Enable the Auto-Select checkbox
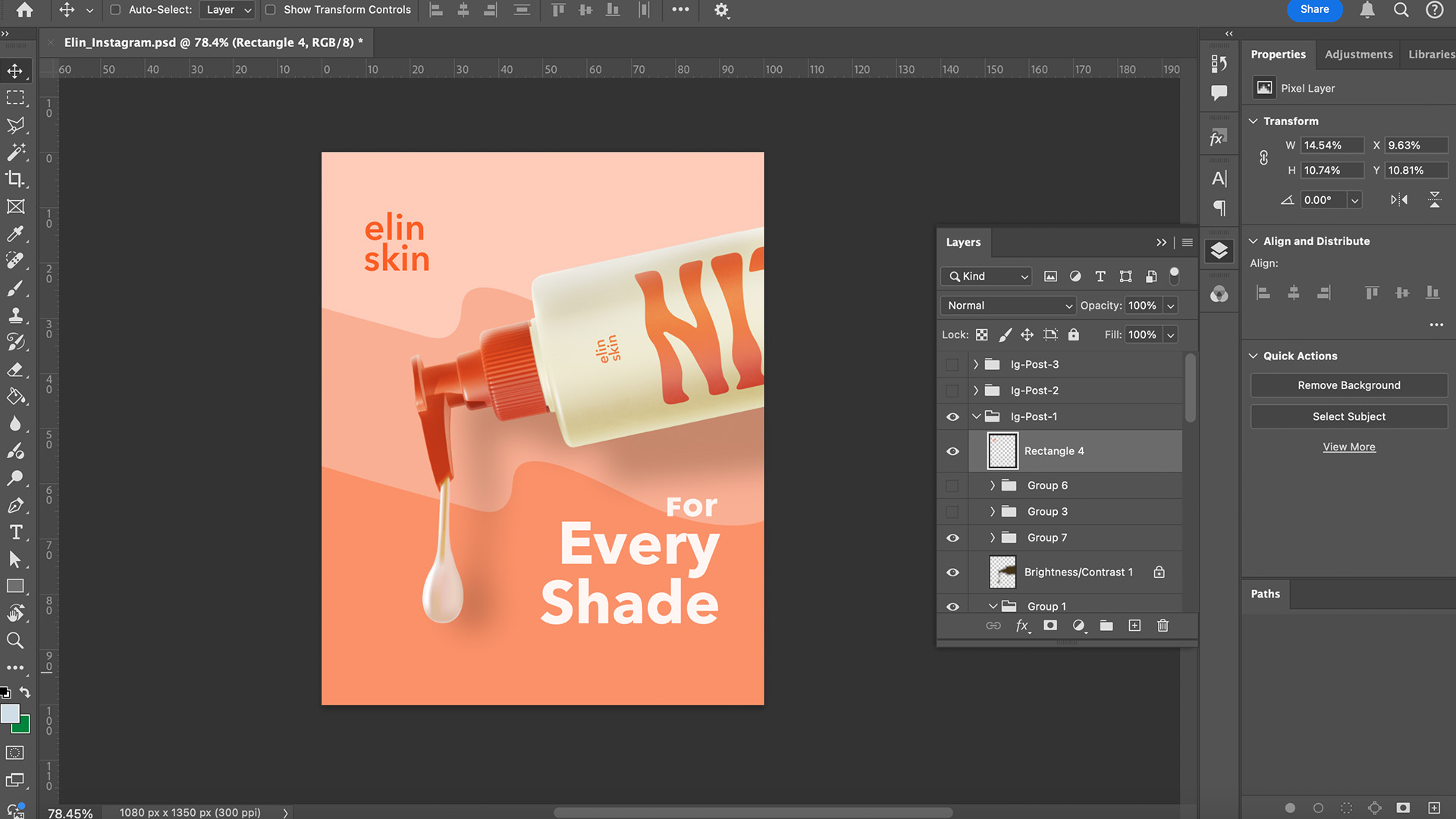Viewport: 1456px width, 819px height. pos(115,10)
